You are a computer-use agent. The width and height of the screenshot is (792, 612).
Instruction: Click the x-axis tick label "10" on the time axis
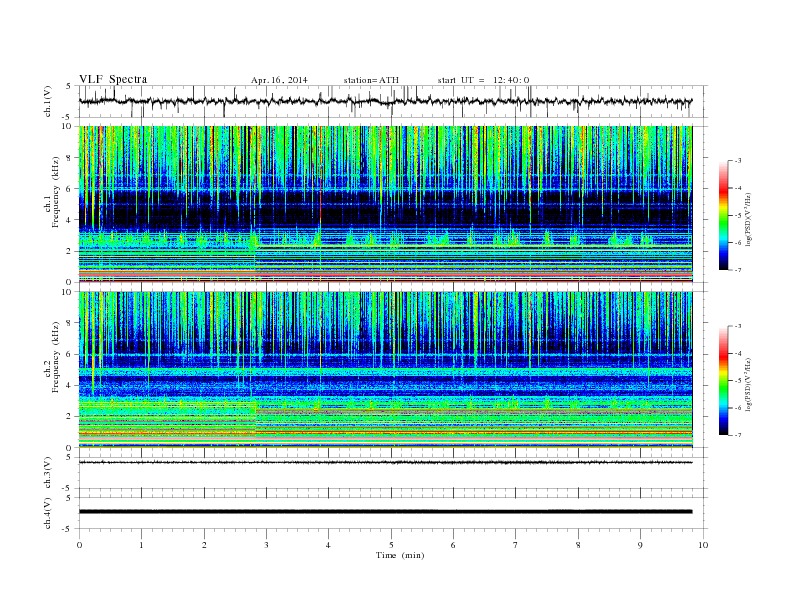pos(703,545)
